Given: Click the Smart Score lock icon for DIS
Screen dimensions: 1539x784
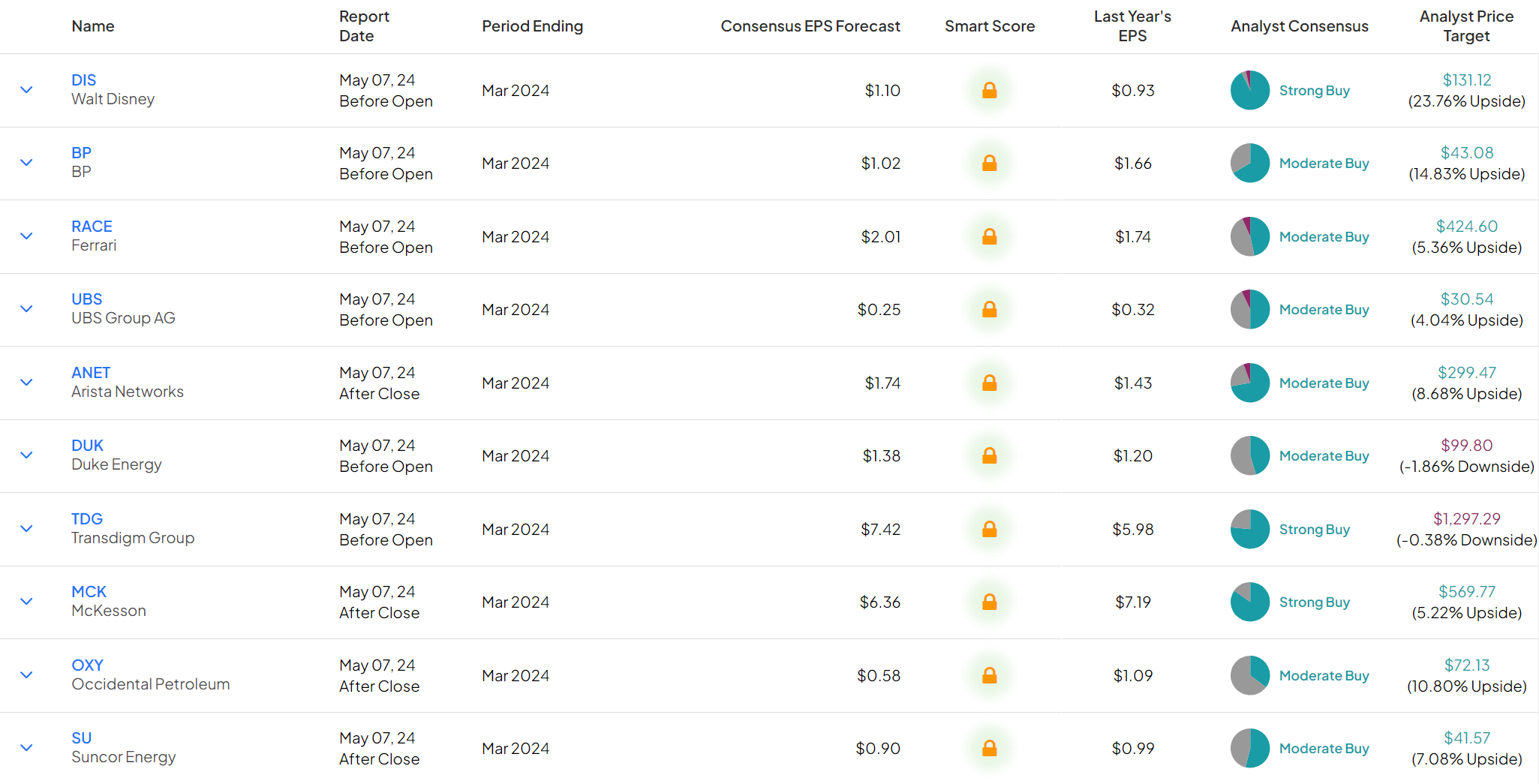Looking at the screenshot, I should click(x=990, y=91).
